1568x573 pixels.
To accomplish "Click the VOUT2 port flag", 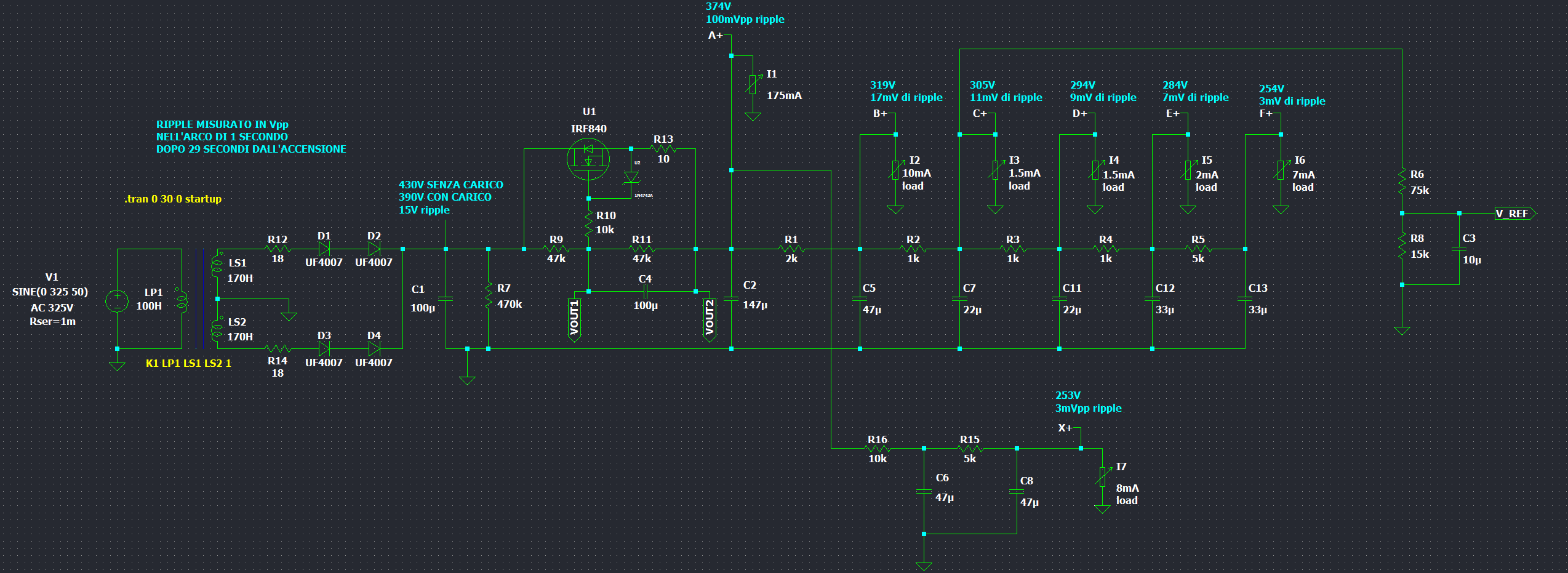I will tap(710, 319).
